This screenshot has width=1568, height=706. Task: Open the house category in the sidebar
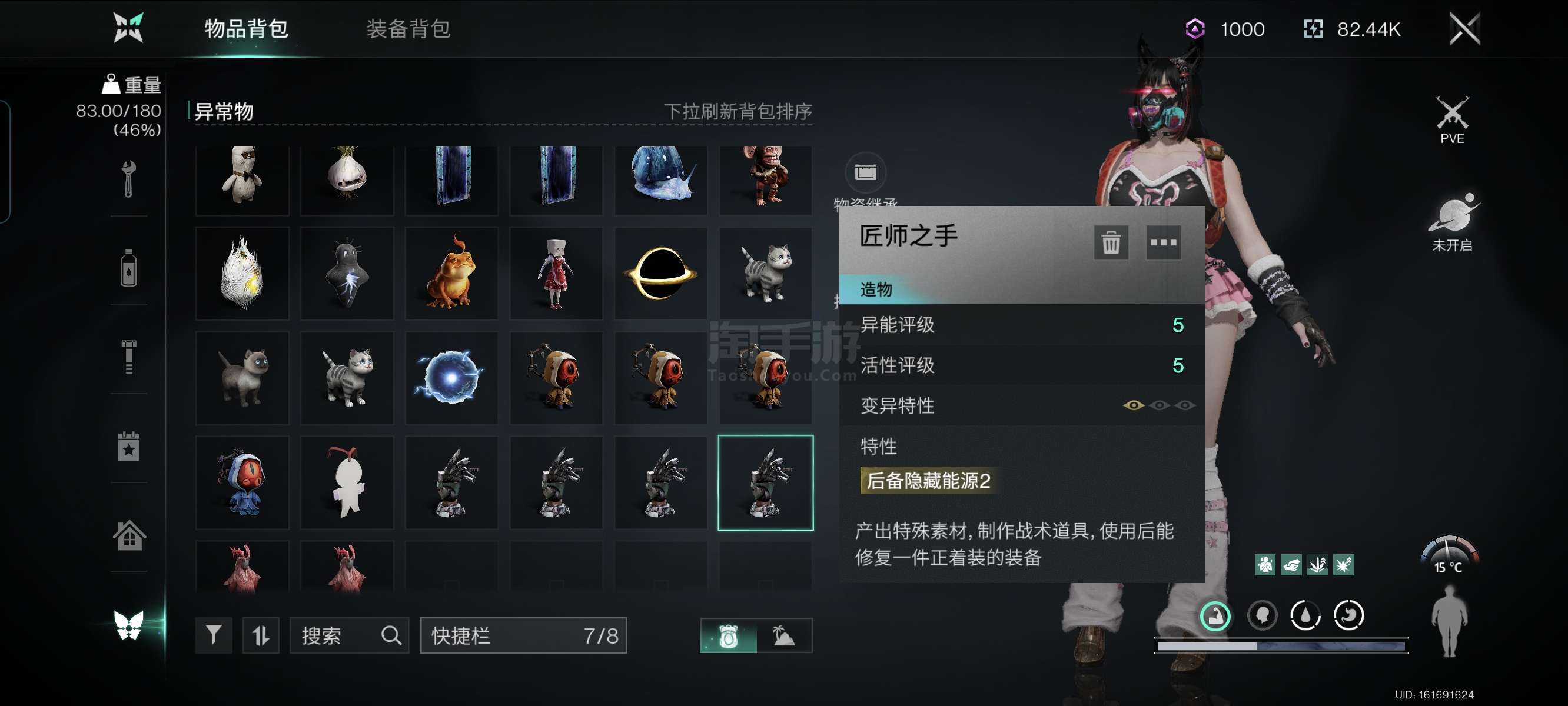pyautogui.click(x=129, y=535)
